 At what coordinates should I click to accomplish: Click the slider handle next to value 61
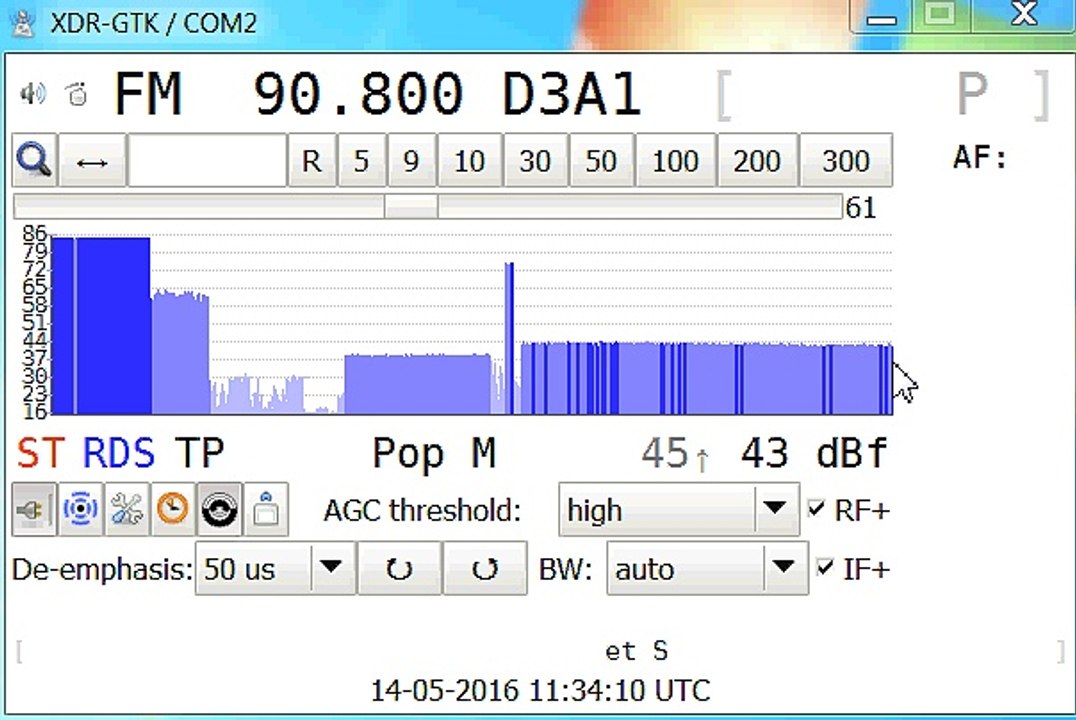click(x=410, y=207)
